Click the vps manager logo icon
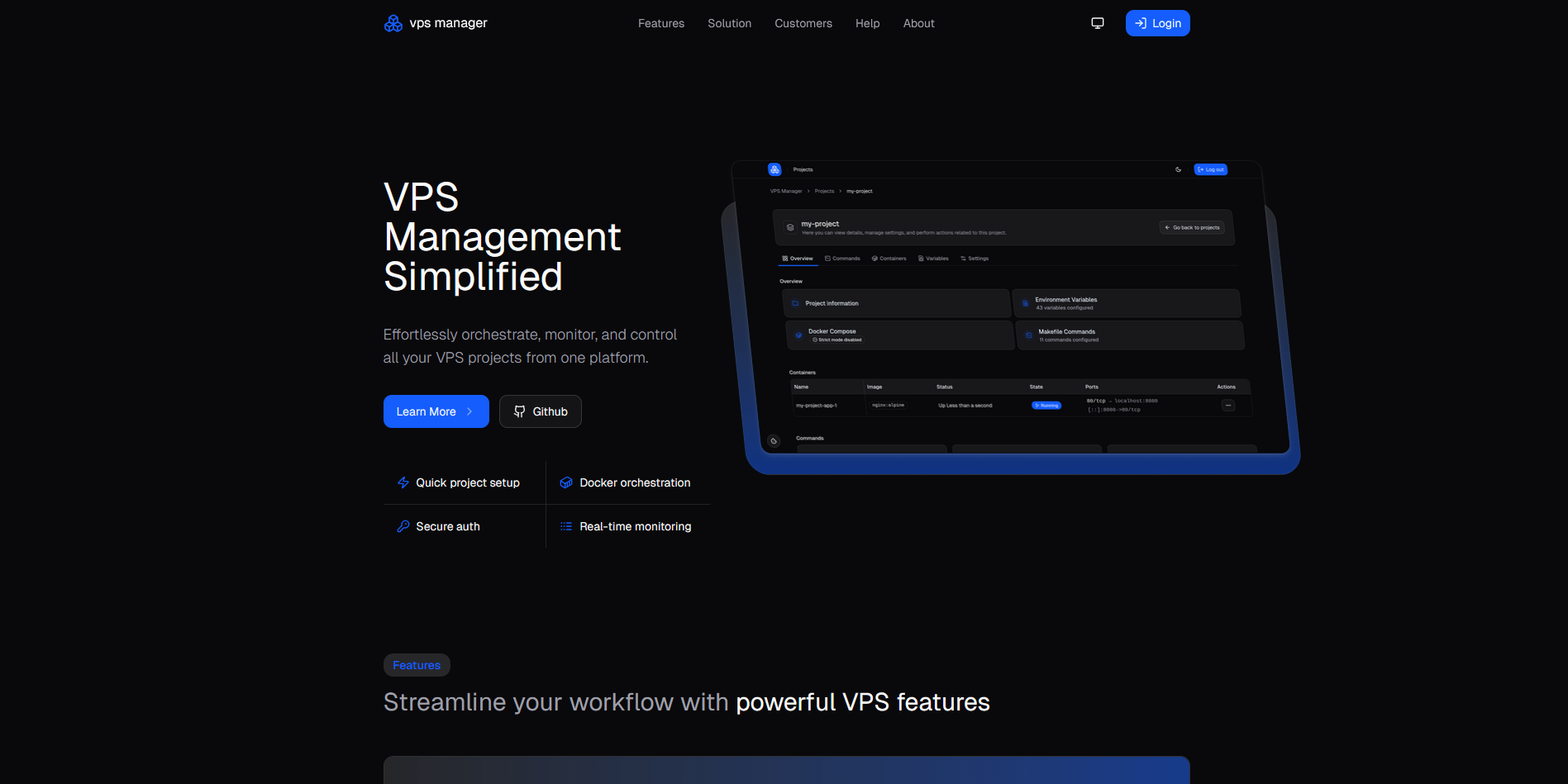 pos(393,23)
